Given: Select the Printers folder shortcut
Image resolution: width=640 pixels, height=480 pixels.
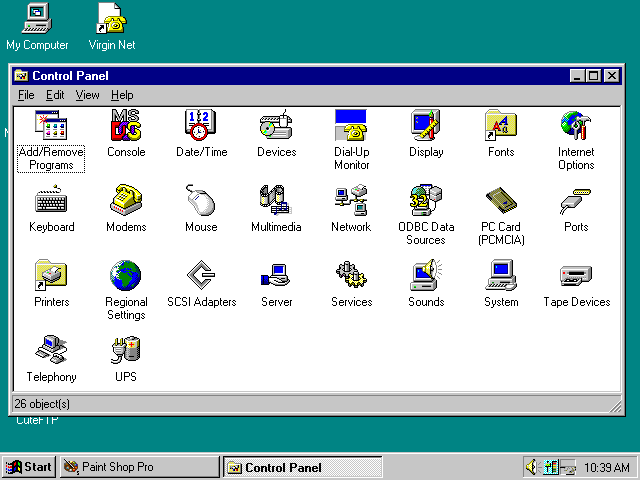Looking at the screenshot, I should coord(51,275).
